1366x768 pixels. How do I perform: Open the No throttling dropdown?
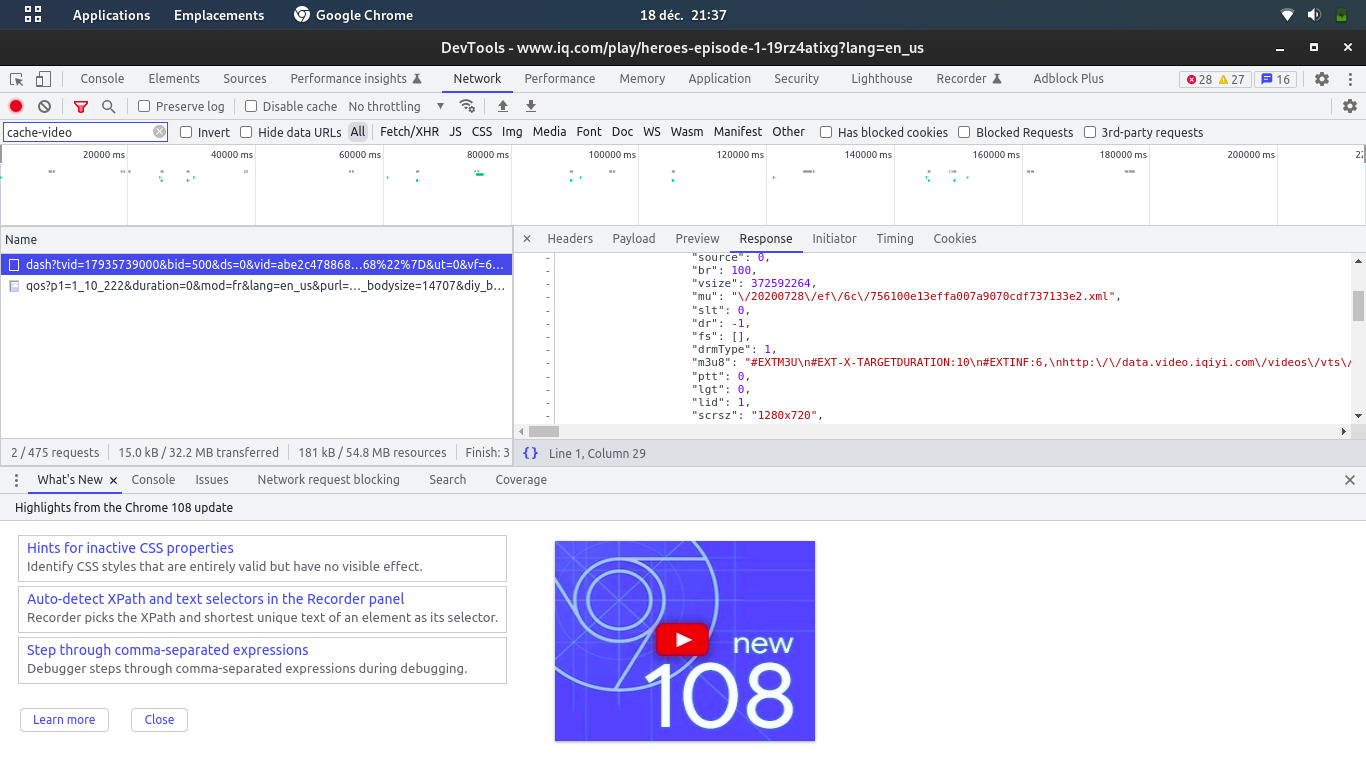click(x=396, y=106)
